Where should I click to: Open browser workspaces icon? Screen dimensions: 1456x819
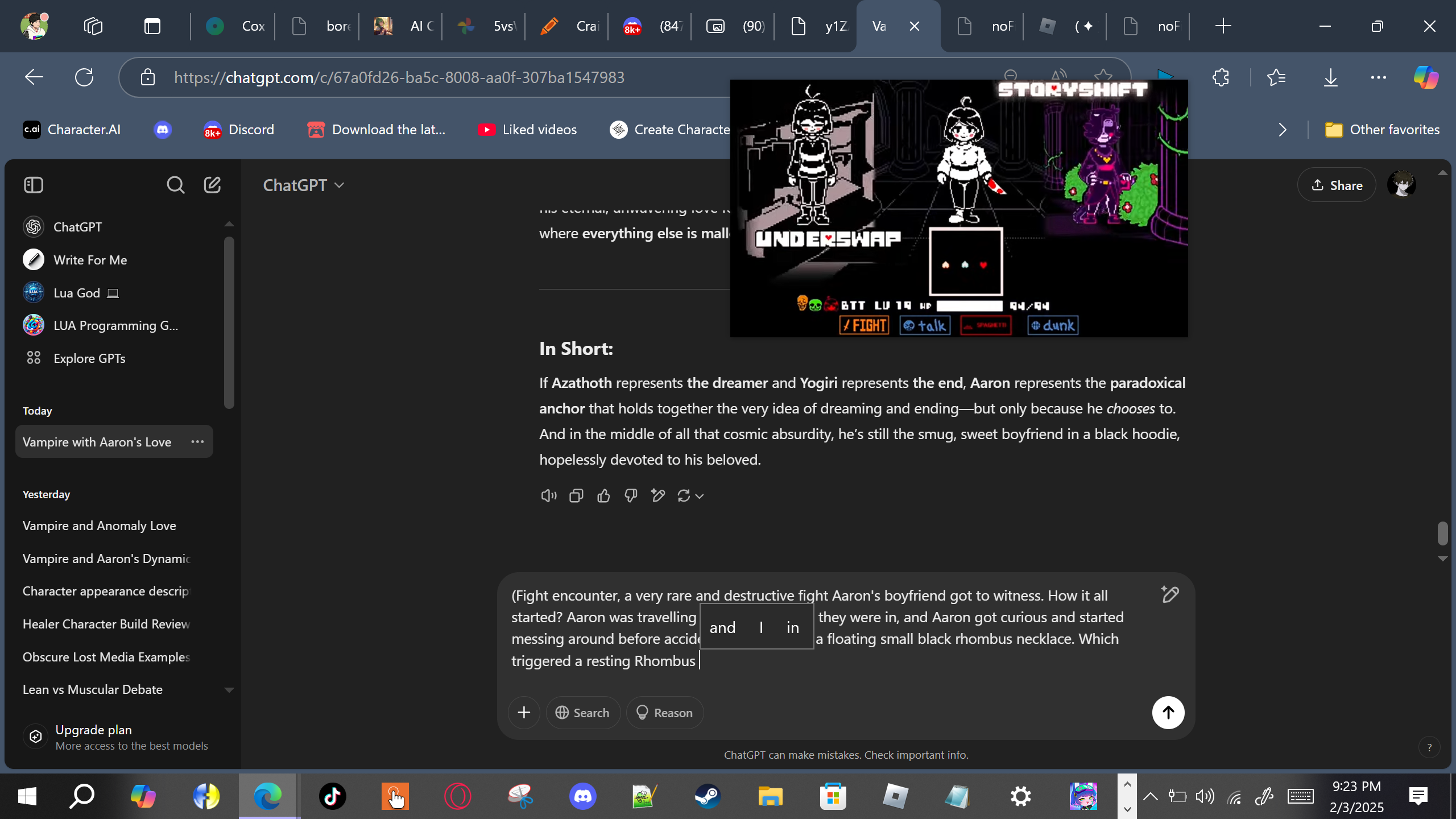(93, 26)
